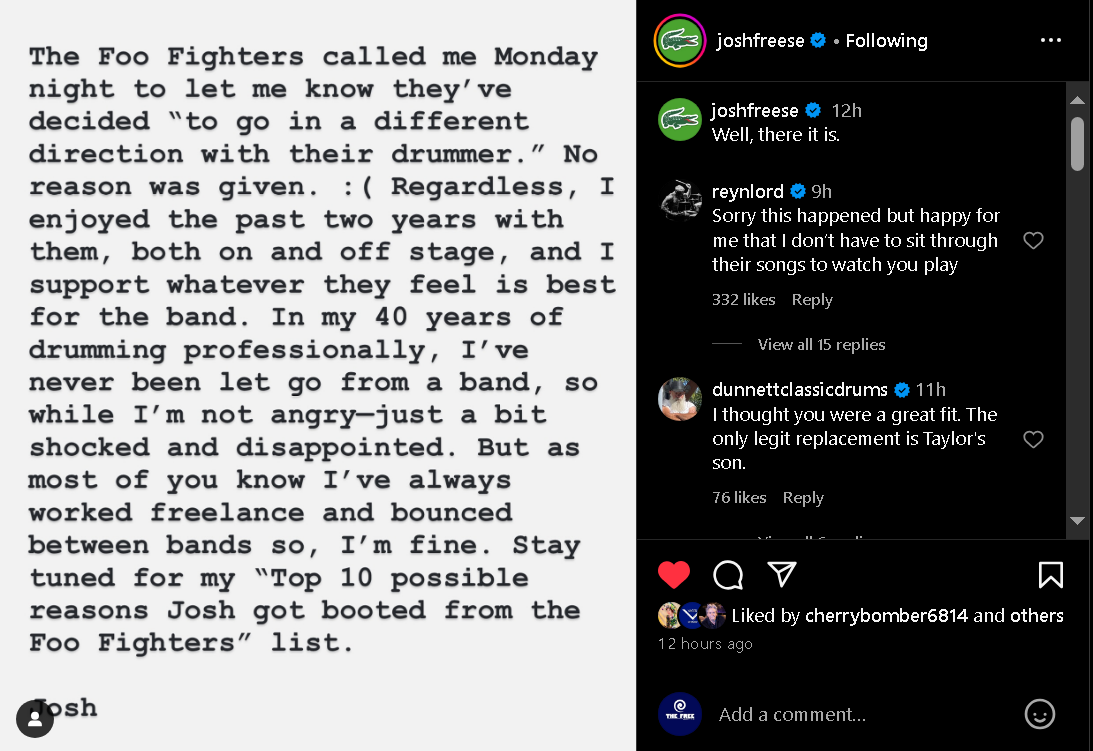This screenshot has height=751, width=1093.
Task: Share post using the paper plane icon
Action: point(782,573)
